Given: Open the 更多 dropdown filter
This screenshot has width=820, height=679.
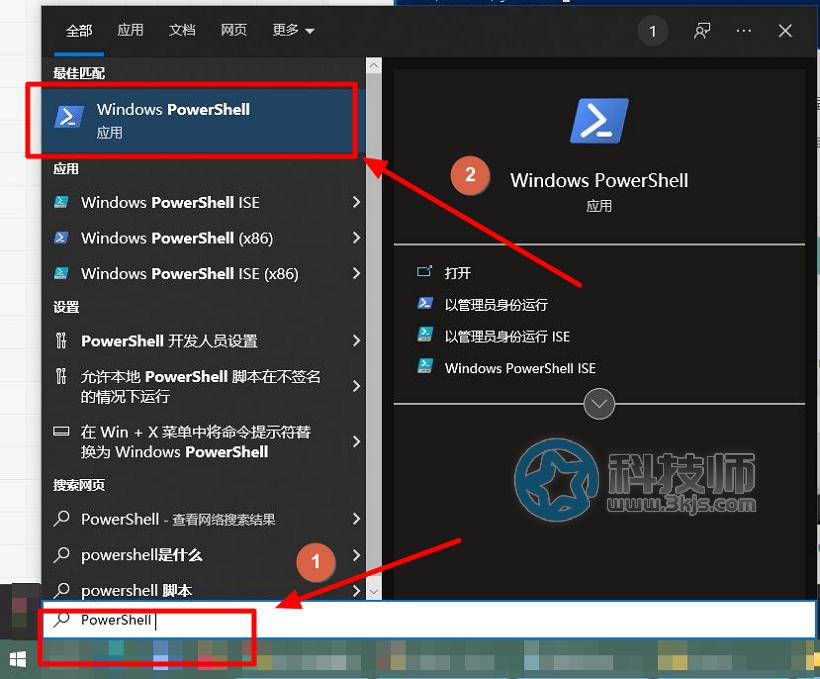Looking at the screenshot, I should 293,30.
